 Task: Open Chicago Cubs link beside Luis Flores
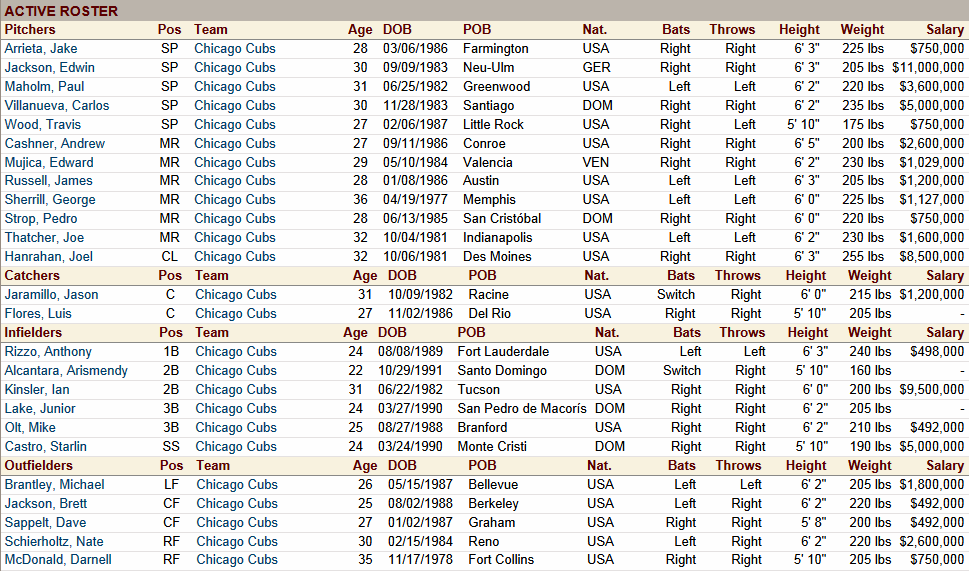[236, 313]
